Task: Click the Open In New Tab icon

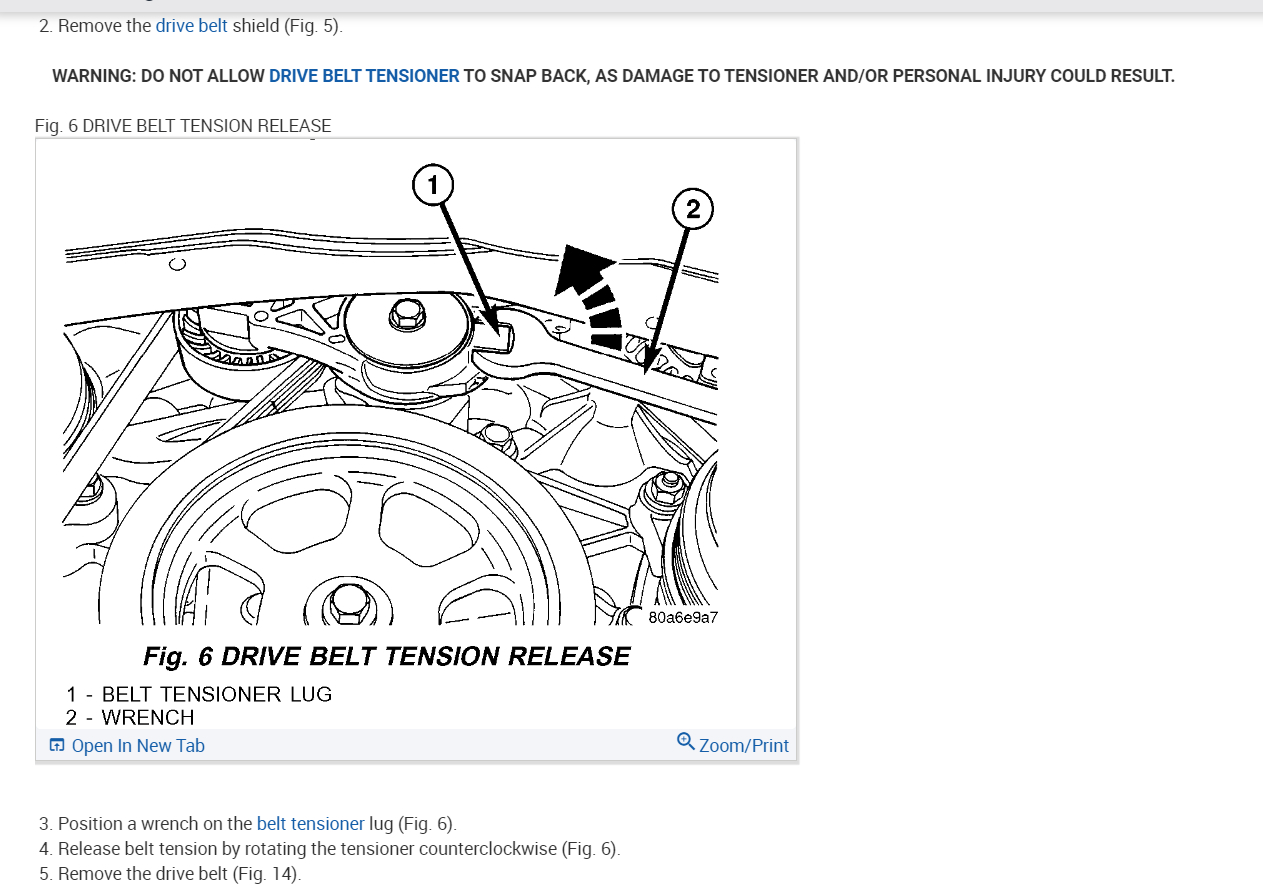Action: coord(57,745)
